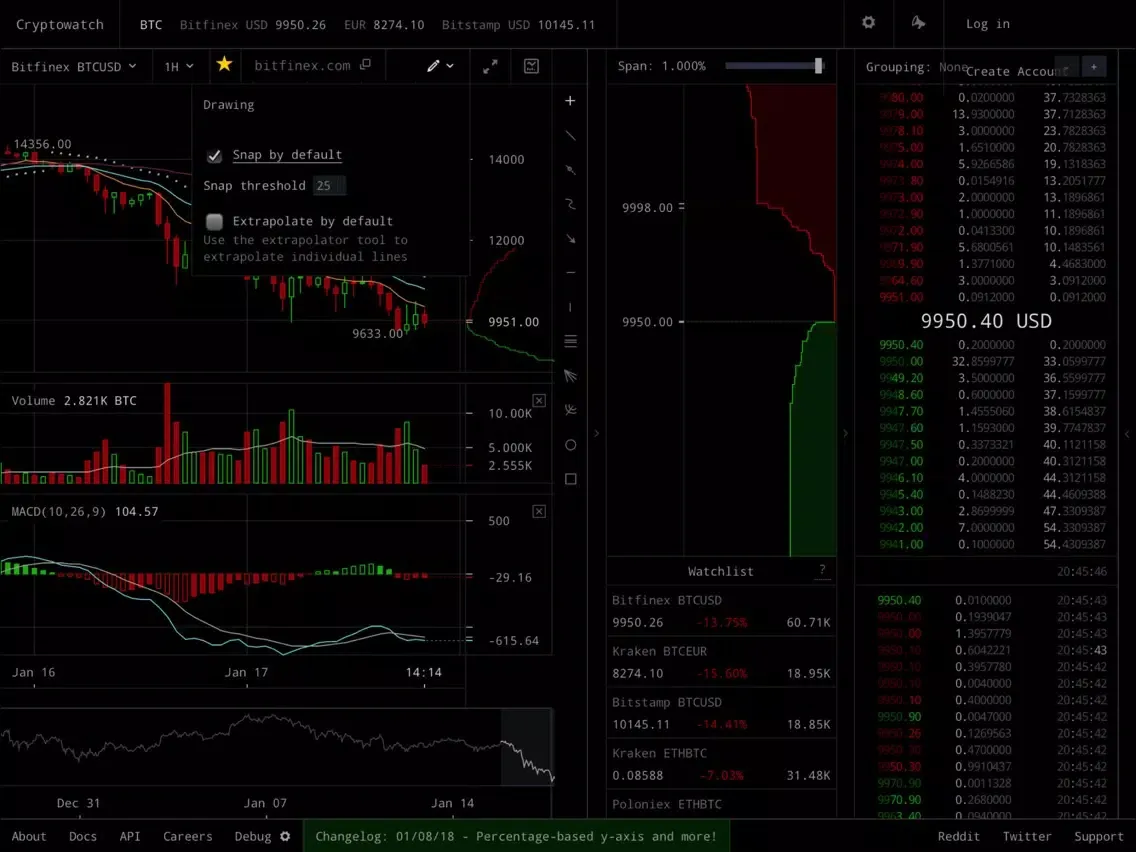Toggle fullscreen chart with expand arrows icon
The height and width of the screenshot is (852, 1136).
pos(490,66)
